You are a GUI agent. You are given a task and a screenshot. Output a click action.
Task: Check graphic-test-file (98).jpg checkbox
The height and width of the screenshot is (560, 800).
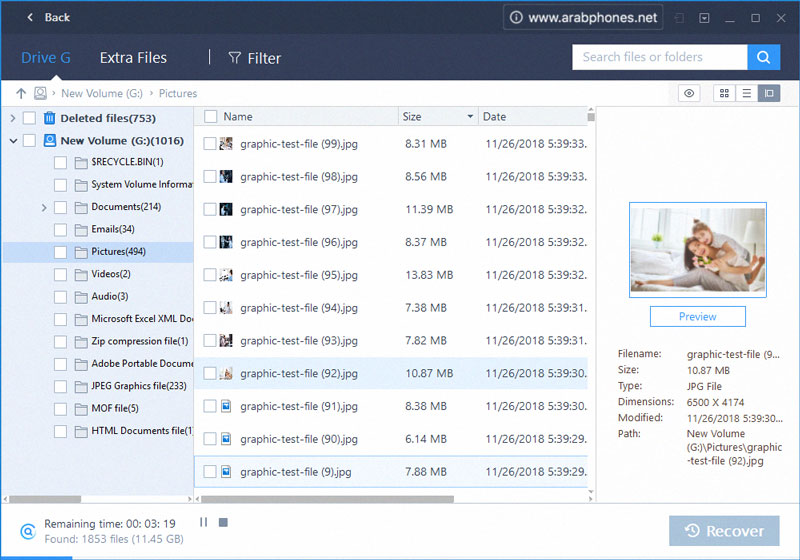(x=210, y=176)
